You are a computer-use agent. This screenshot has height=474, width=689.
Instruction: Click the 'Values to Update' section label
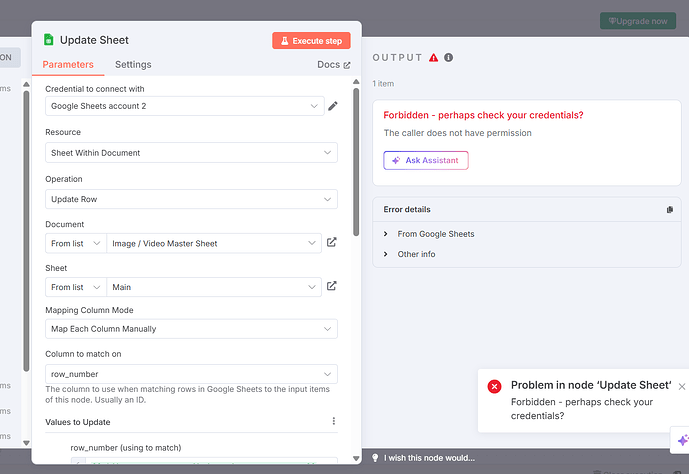78,422
